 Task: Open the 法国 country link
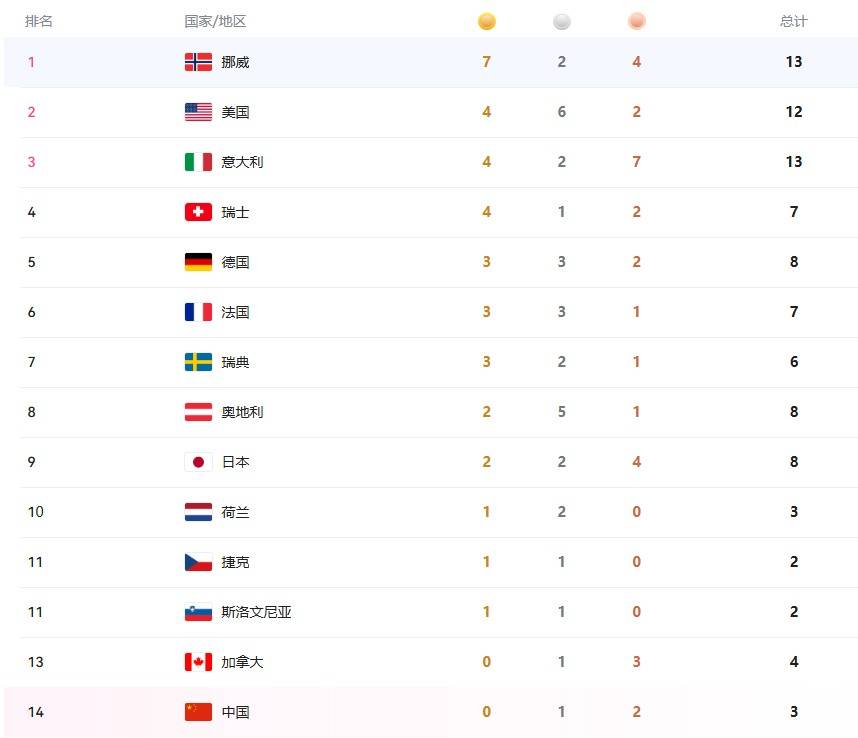[235, 312]
